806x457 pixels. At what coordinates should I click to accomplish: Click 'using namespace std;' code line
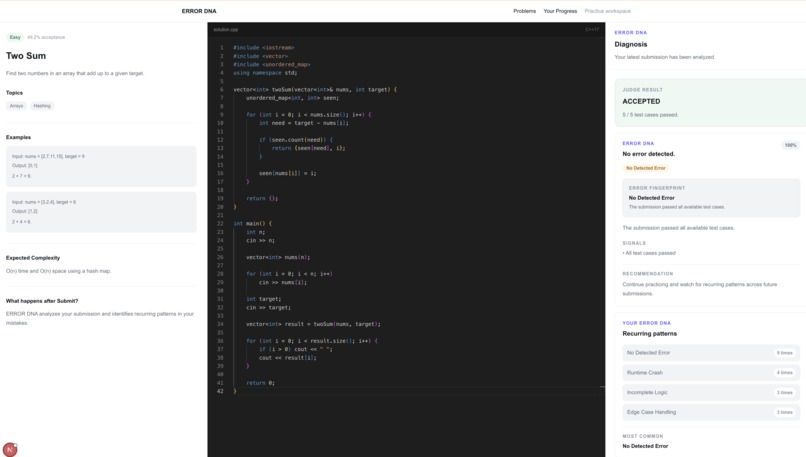[265, 72]
